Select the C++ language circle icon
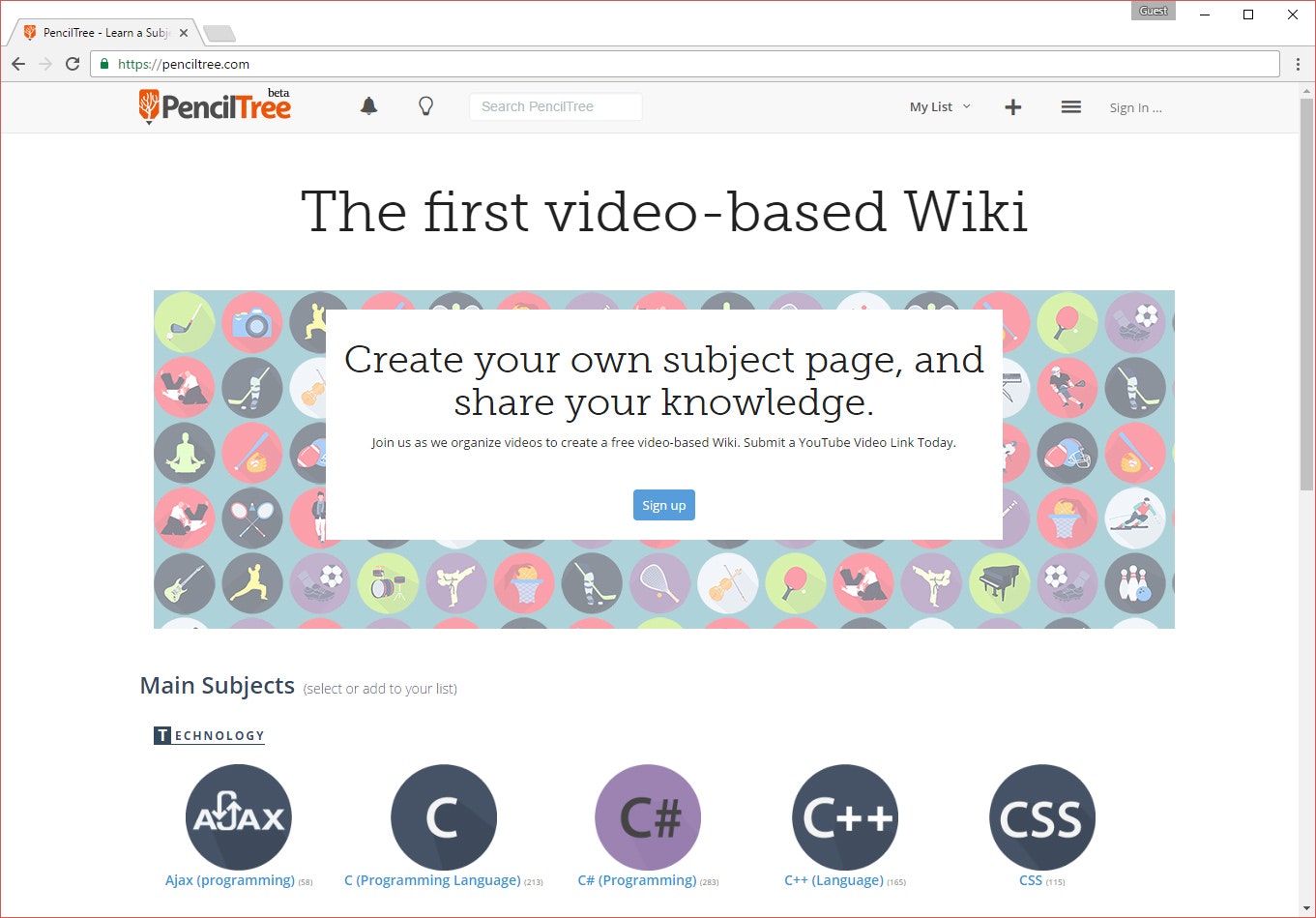This screenshot has height=918, width=1316. [845, 817]
